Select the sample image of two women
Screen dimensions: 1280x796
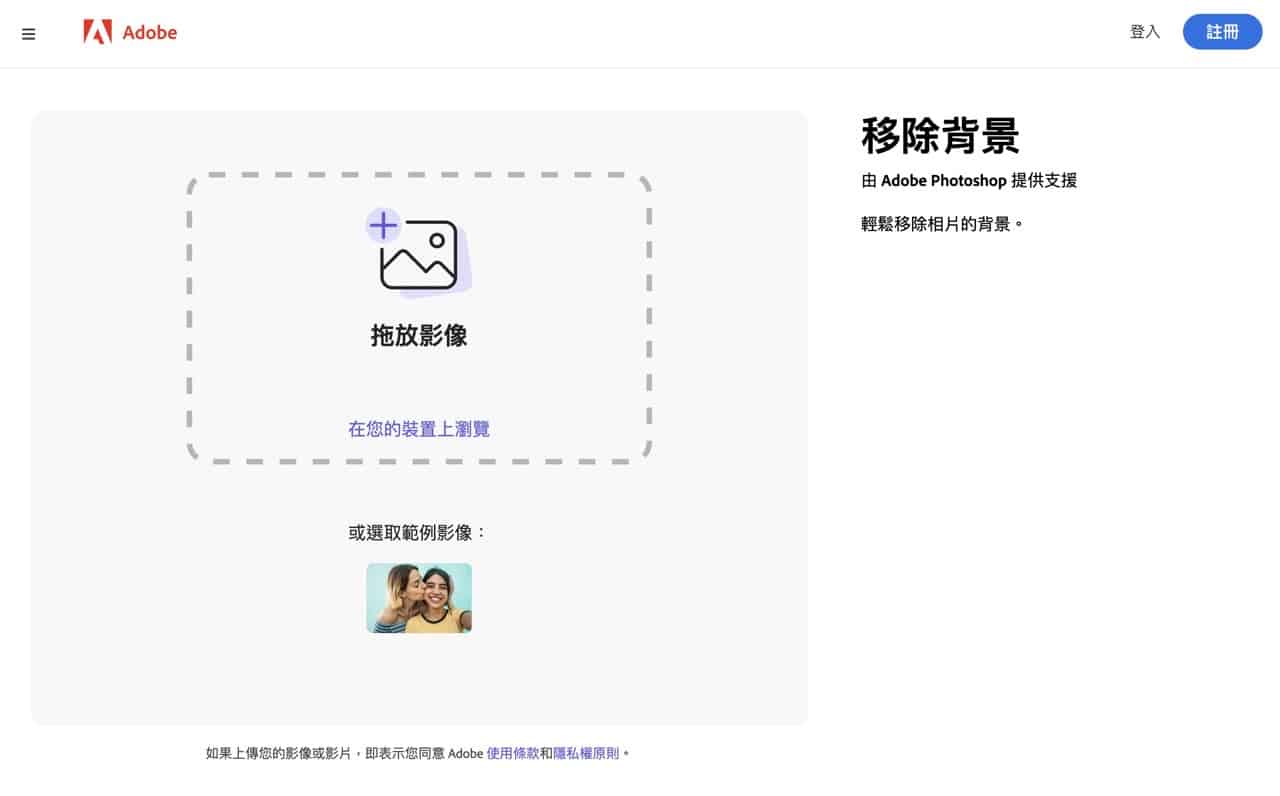point(419,598)
